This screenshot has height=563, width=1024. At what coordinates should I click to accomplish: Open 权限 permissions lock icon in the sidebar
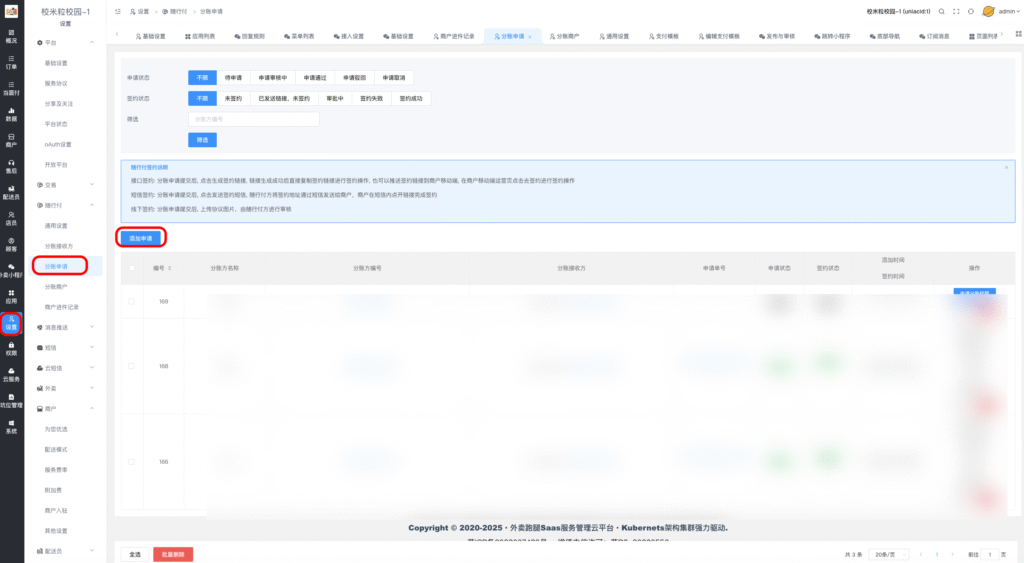point(11,349)
